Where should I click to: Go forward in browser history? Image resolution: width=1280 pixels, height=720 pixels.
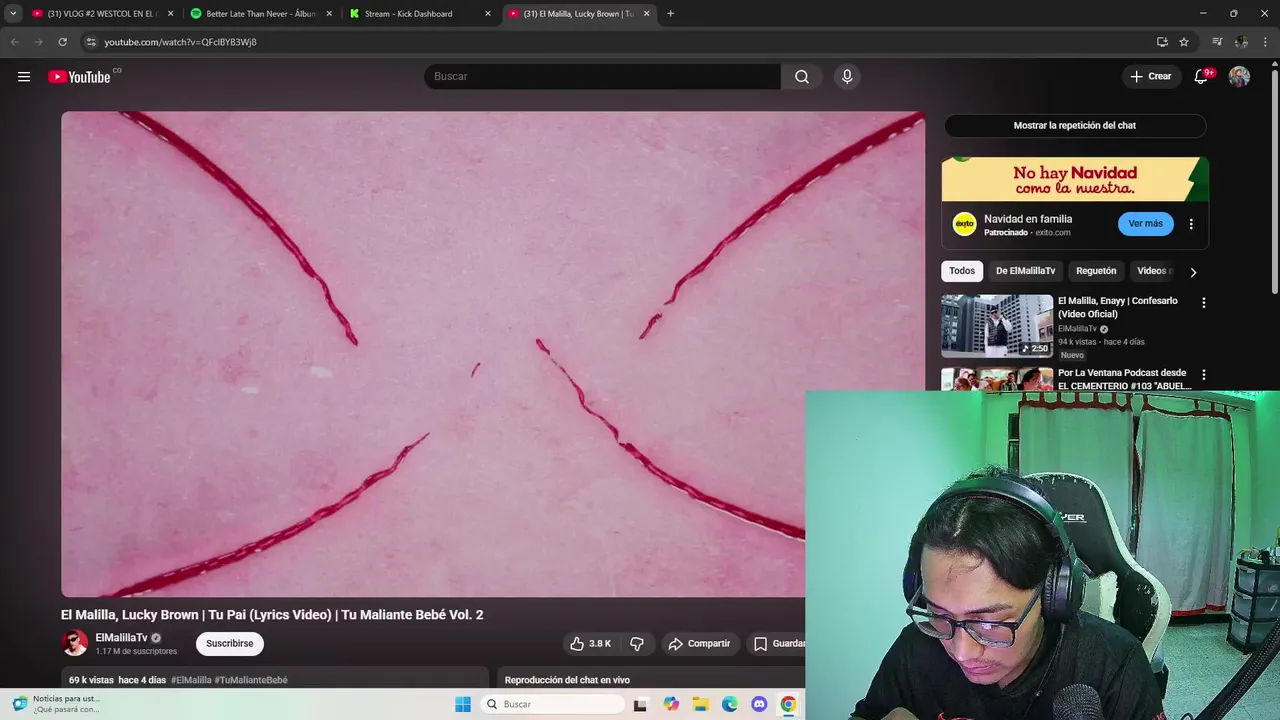38,42
